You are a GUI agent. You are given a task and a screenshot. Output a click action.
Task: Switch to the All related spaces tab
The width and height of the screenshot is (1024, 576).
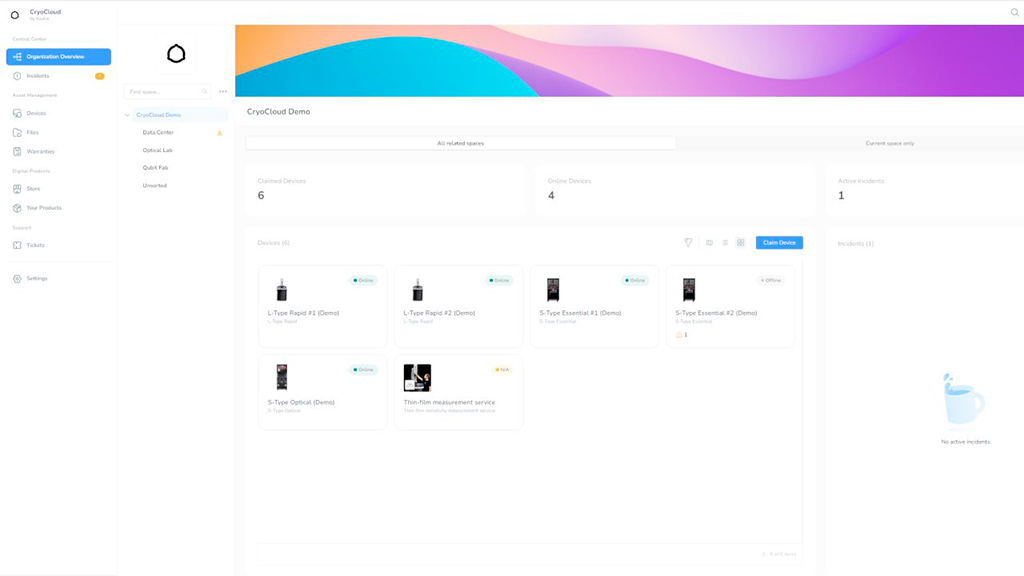pos(460,143)
